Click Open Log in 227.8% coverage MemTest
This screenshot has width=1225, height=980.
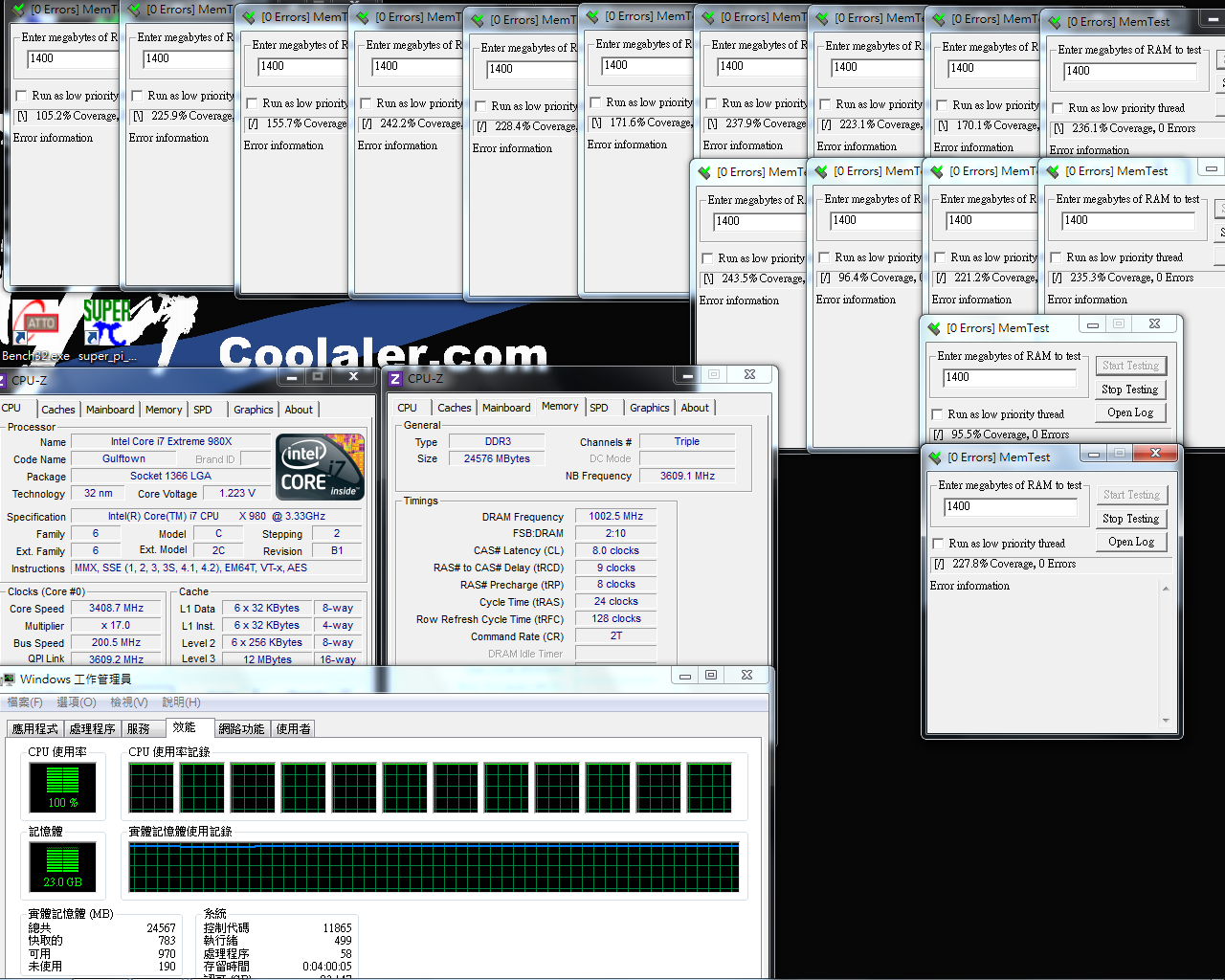point(1131,542)
